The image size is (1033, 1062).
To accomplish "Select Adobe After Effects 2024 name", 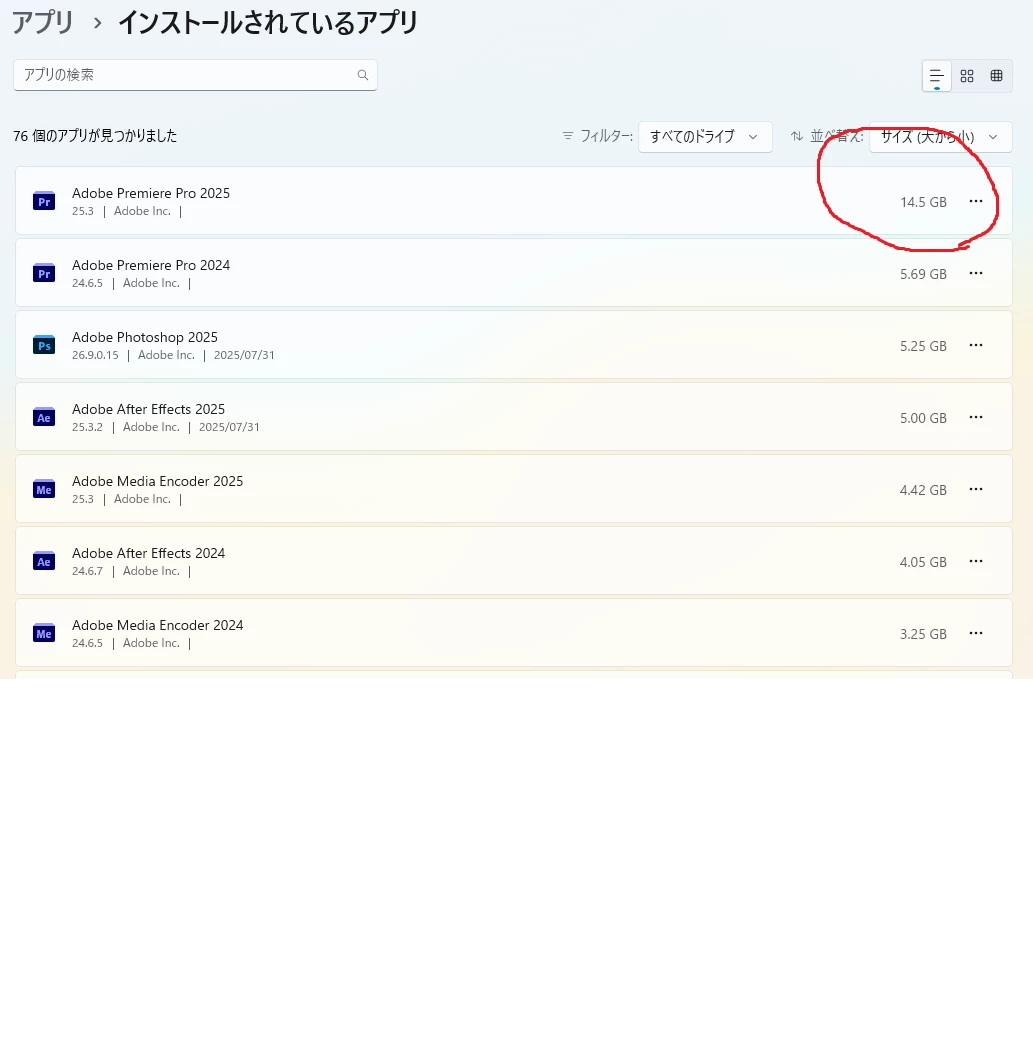I will click(x=148, y=553).
